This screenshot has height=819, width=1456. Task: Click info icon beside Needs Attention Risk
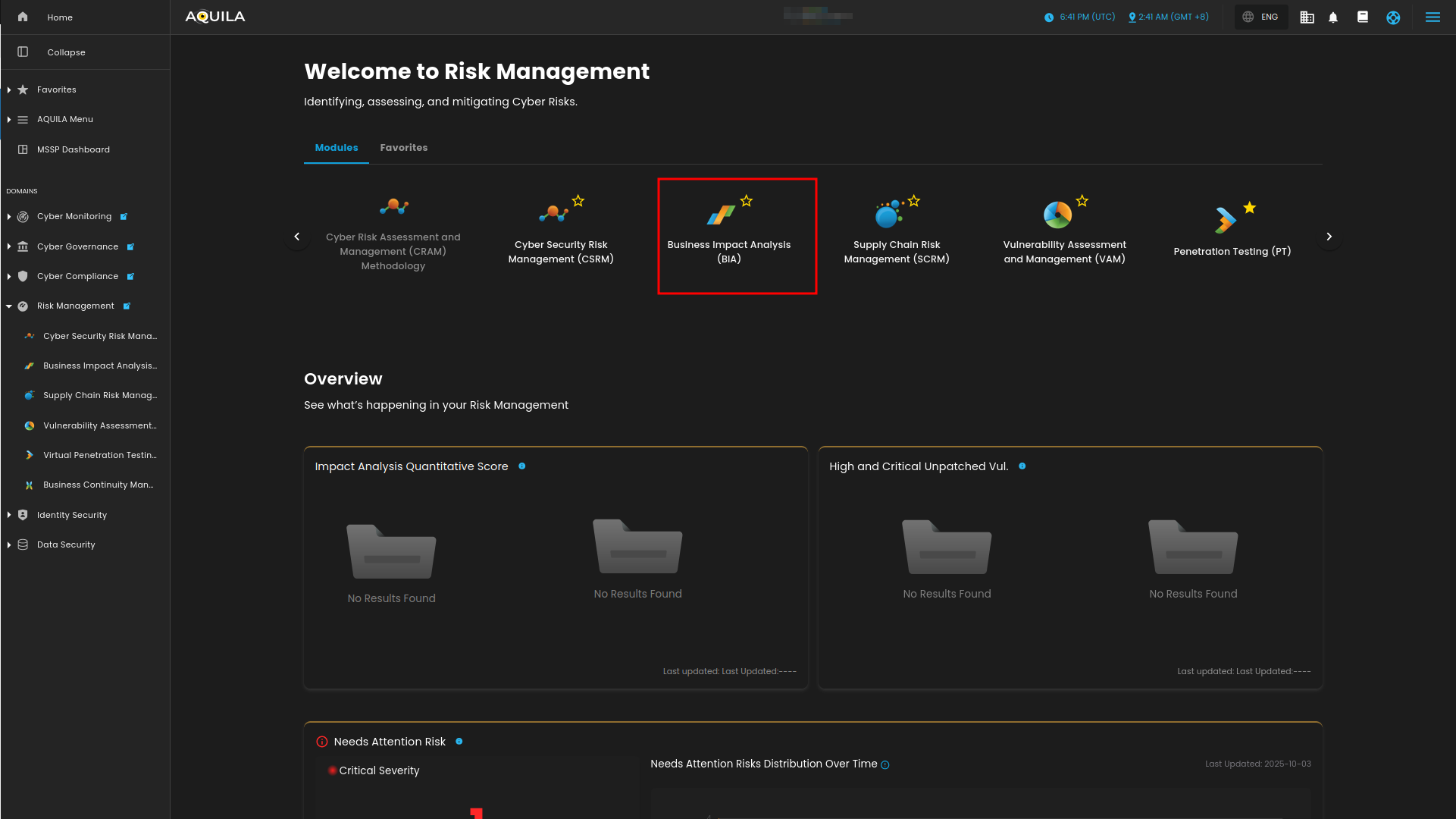pyautogui.click(x=459, y=742)
